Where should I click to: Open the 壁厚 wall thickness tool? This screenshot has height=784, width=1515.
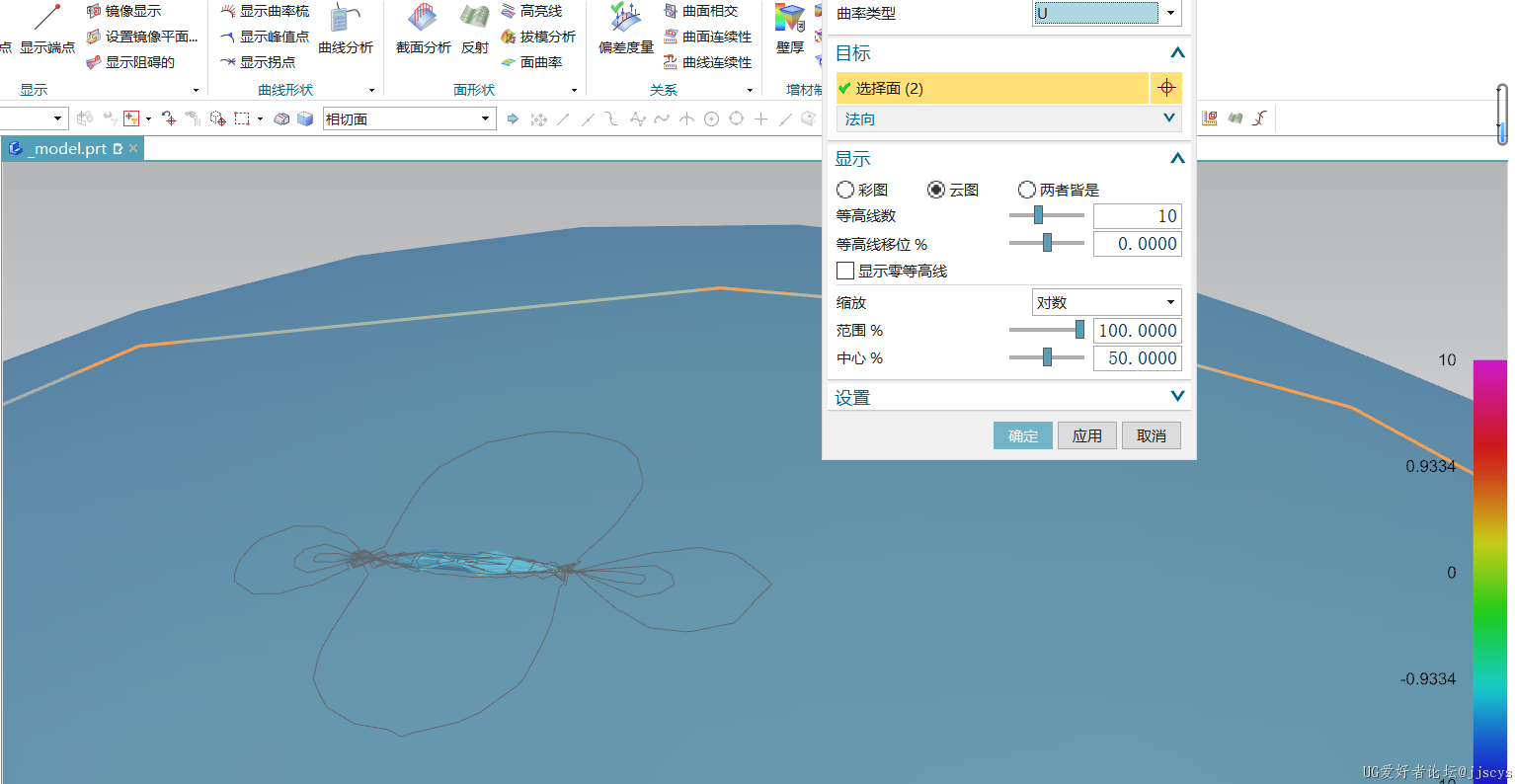pyautogui.click(x=790, y=28)
